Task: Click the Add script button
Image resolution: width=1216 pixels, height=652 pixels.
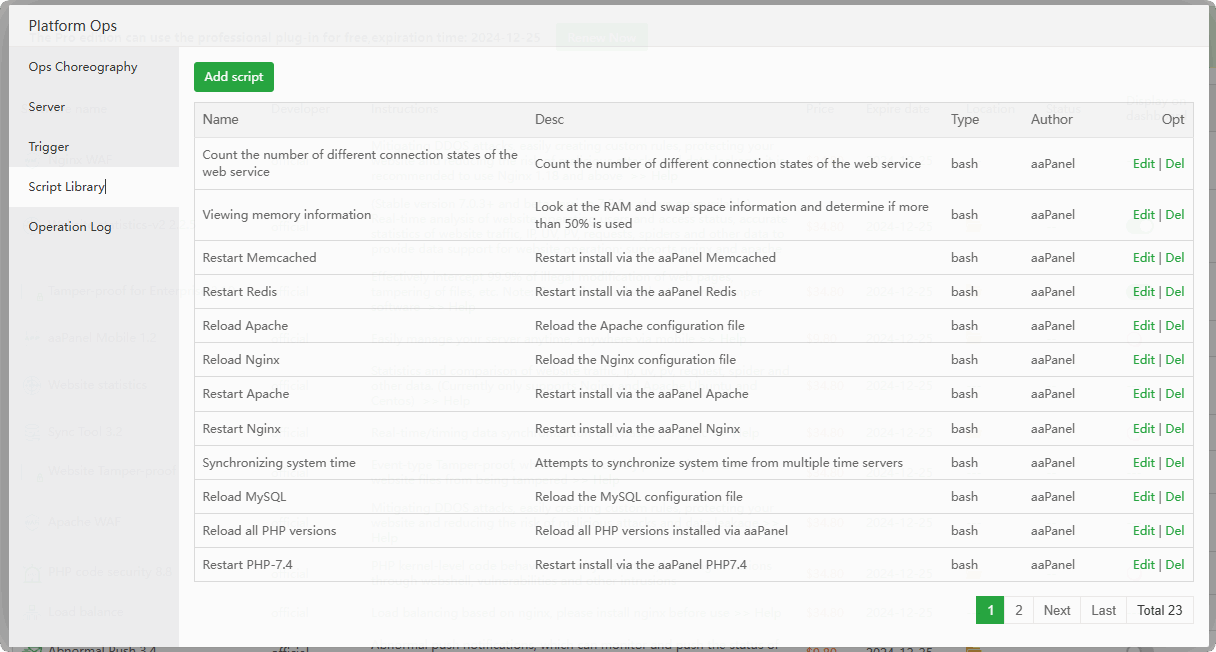Action: pyautogui.click(x=233, y=77)
